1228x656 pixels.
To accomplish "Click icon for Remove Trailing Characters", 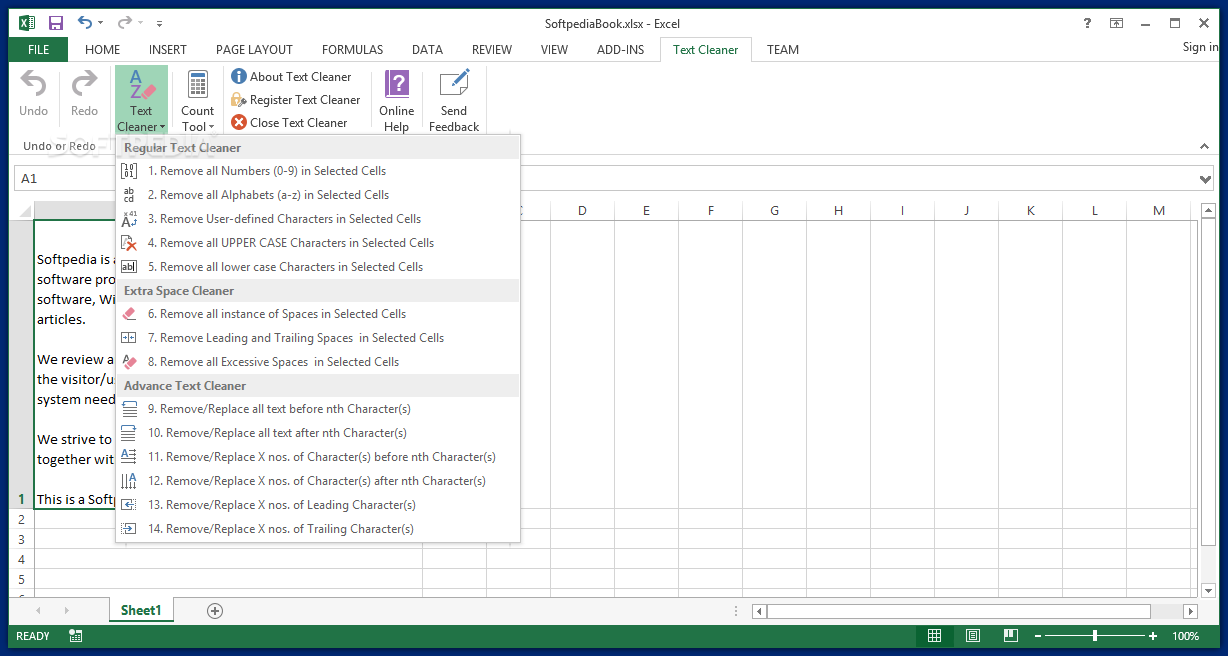I will (x=129, y=529).
